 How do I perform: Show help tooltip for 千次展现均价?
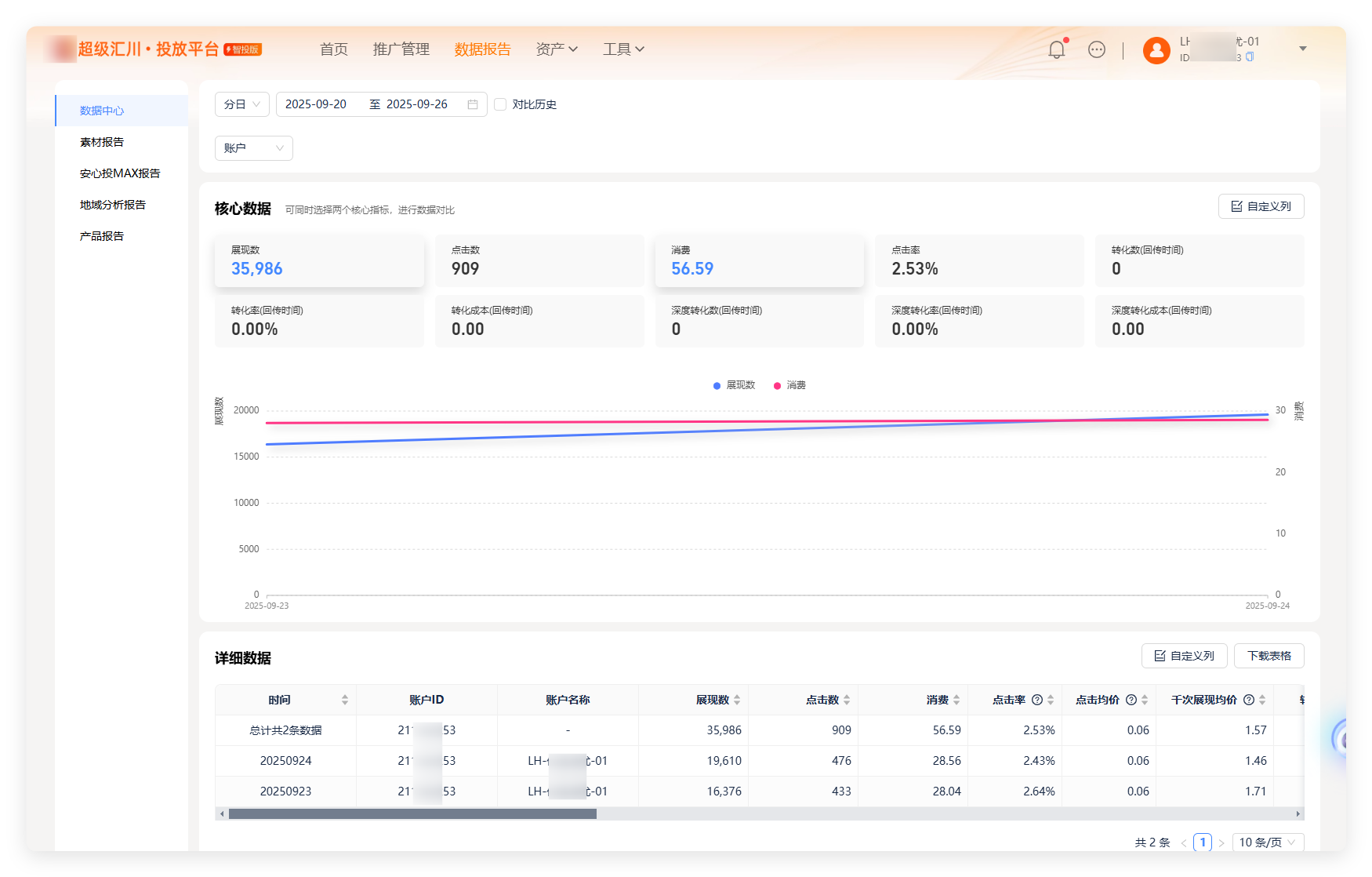(x=1249, y=700)
